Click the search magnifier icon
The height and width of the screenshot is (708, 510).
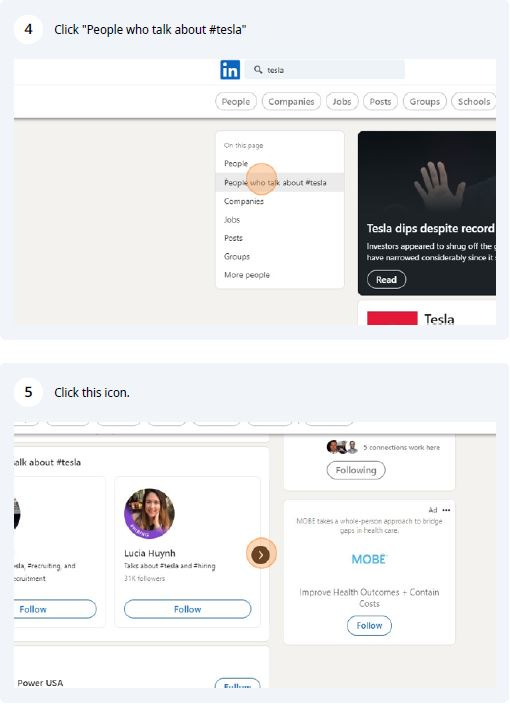coord(258,70)
